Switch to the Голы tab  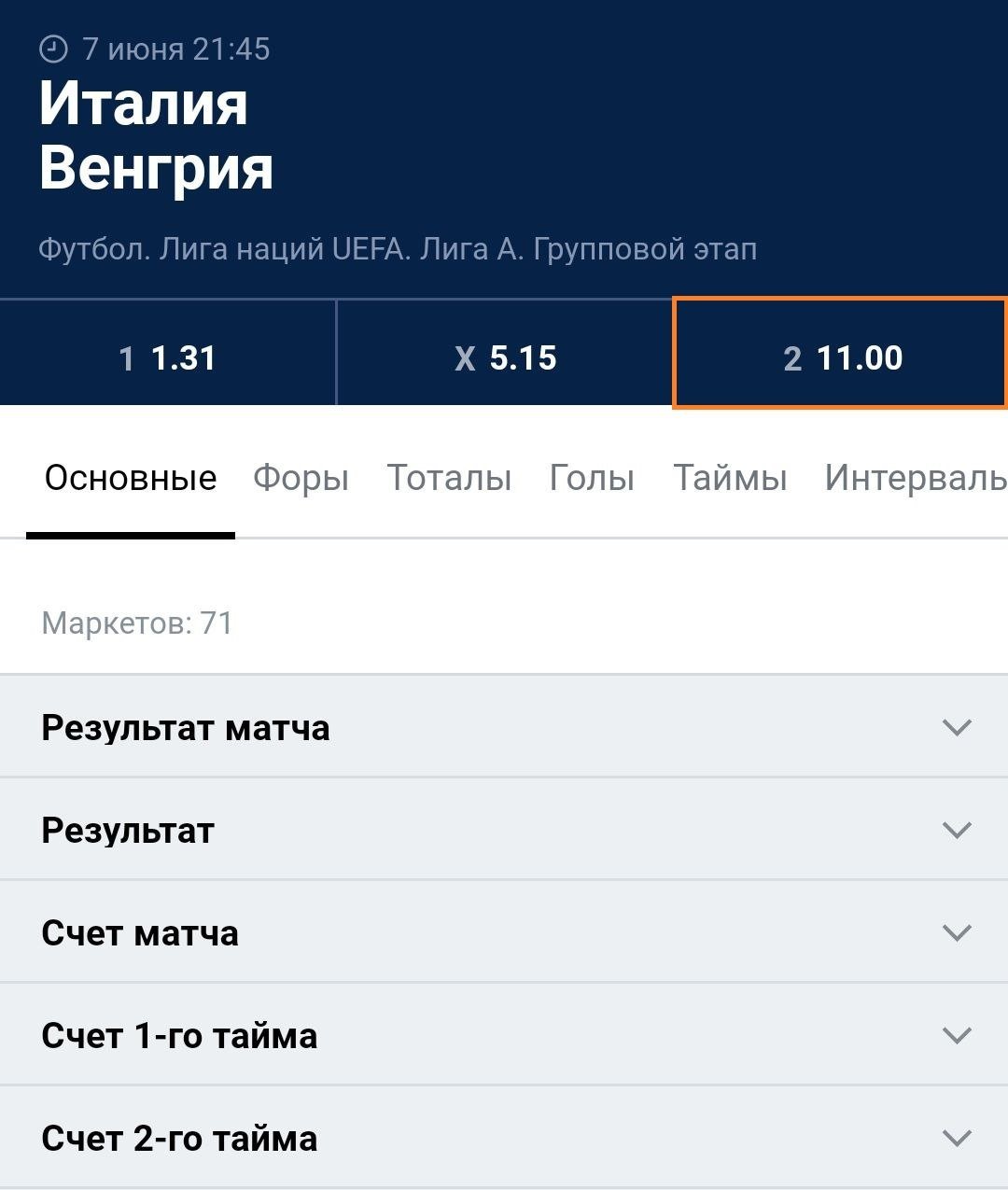[592, 479]
